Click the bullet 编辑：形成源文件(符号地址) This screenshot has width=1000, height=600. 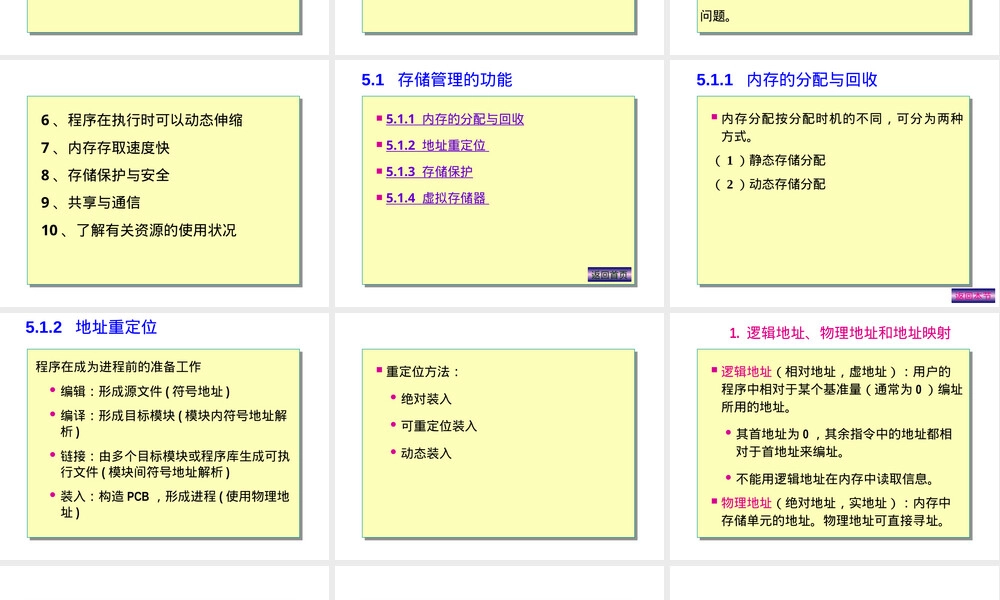point(145,391)
